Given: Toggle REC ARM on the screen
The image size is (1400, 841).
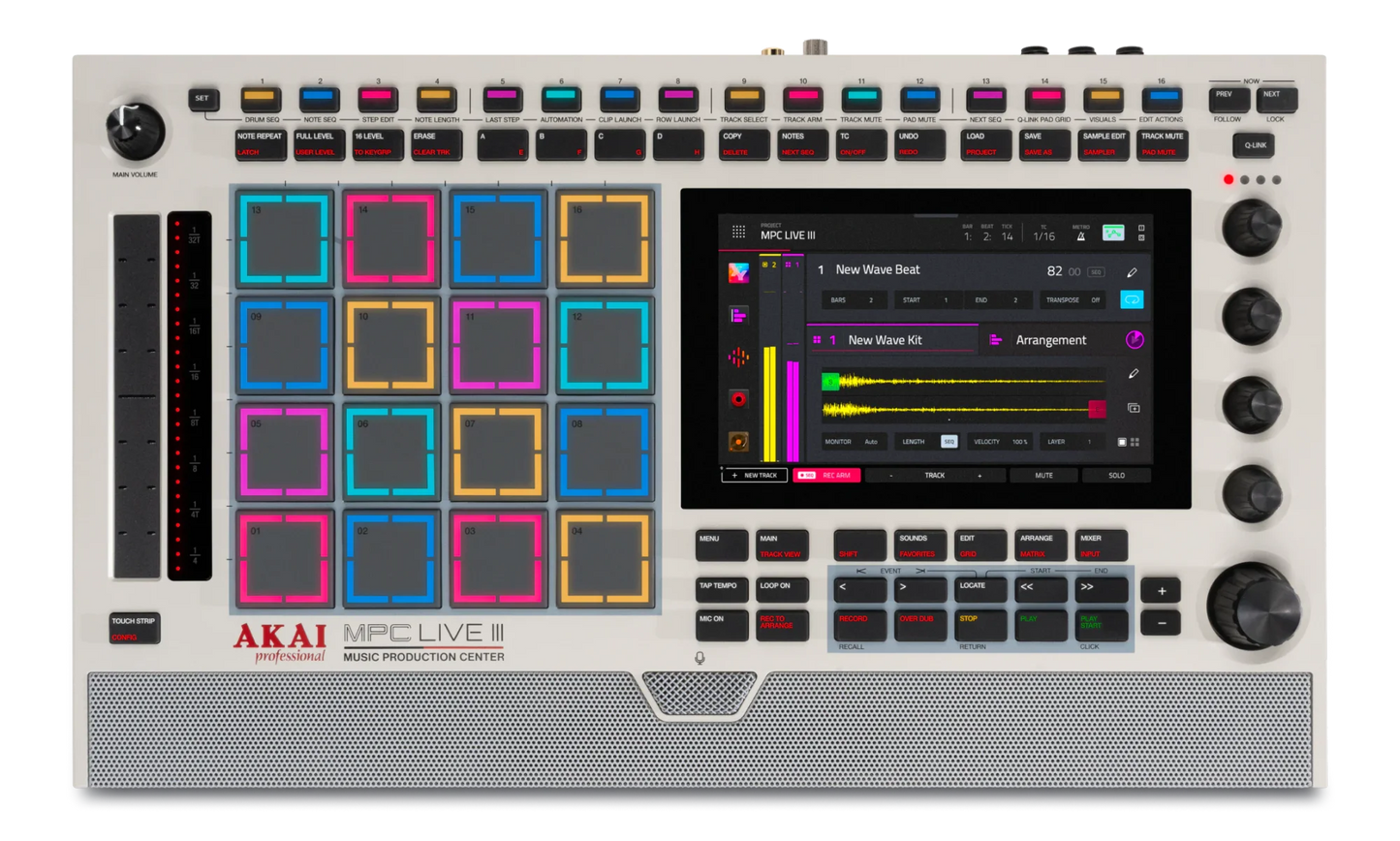Looking at the screenshot, I should [x=826, y=476].
